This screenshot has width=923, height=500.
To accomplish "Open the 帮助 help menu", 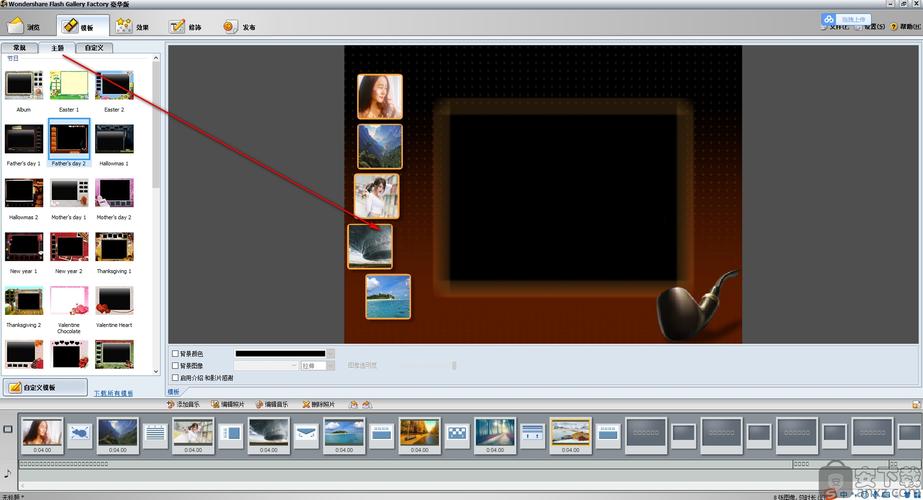I will [x=905, y=27].
